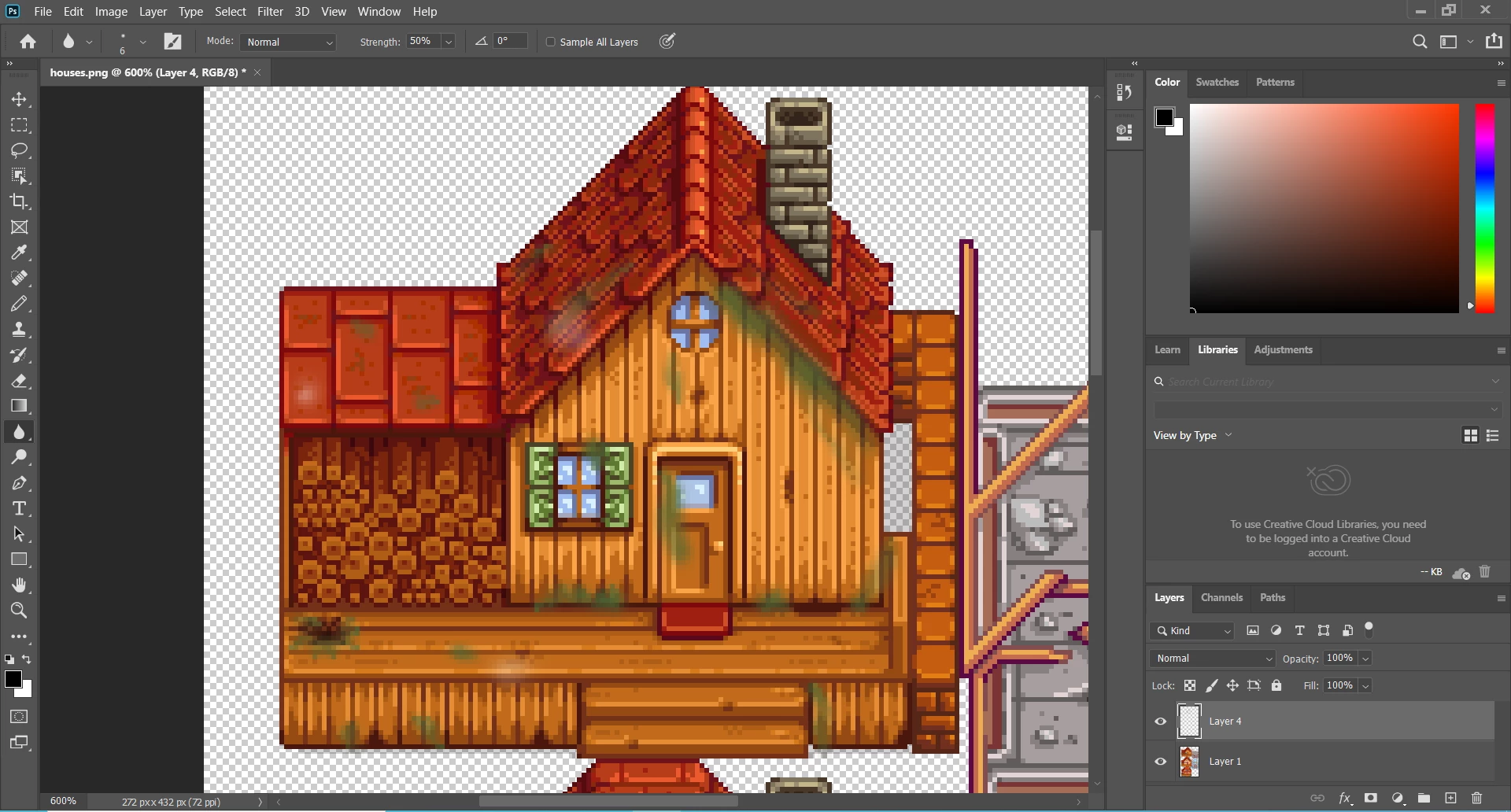
Task: Add layer style fx icon
Action: (x=1345, y=798)
